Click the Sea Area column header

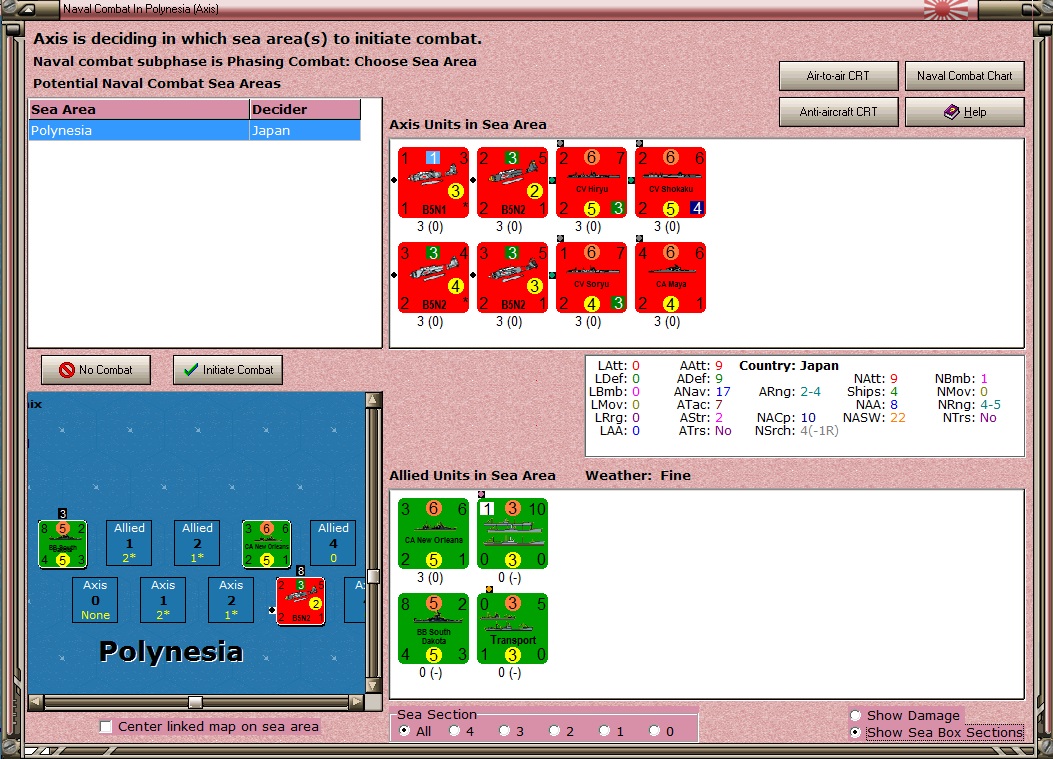(138, 109)
